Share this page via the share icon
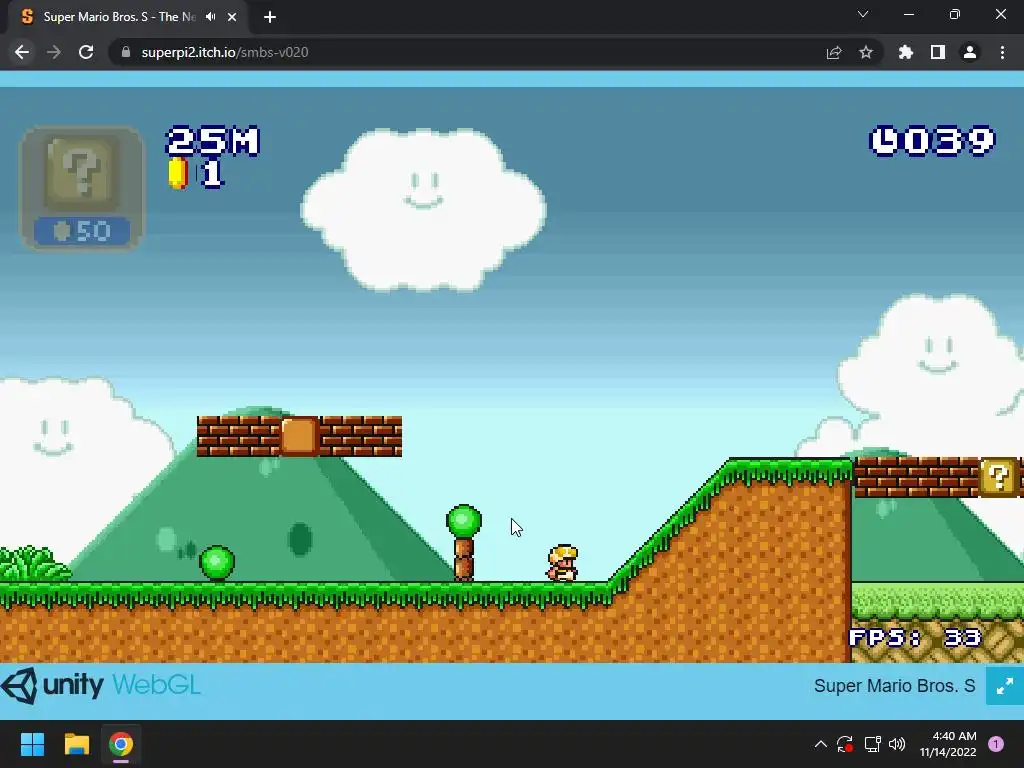This screenshot has width=1024, height=768. [834, 52]
